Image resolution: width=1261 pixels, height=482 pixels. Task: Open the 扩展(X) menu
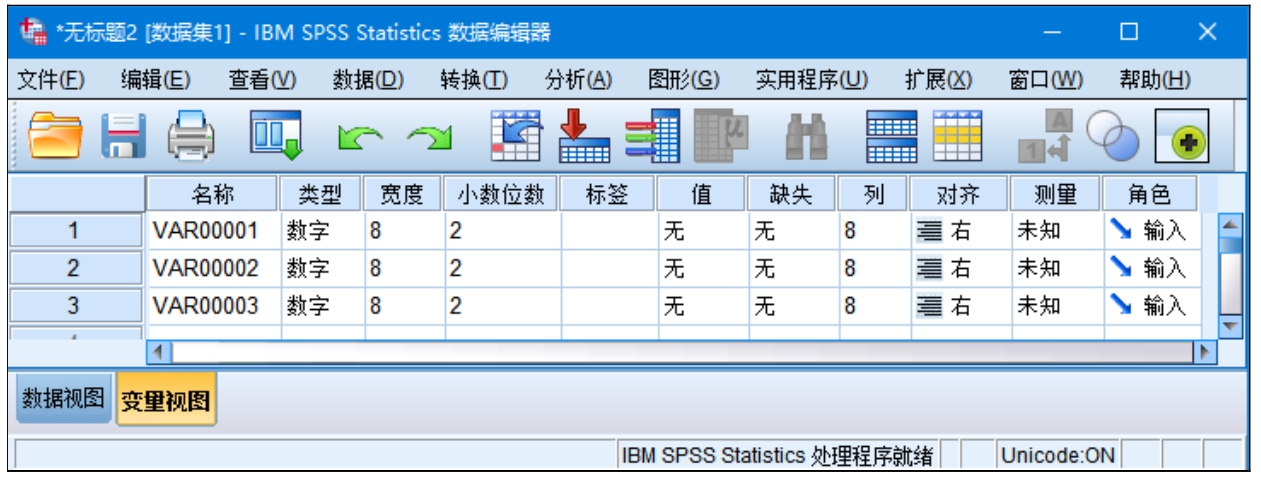coord(938,80)
